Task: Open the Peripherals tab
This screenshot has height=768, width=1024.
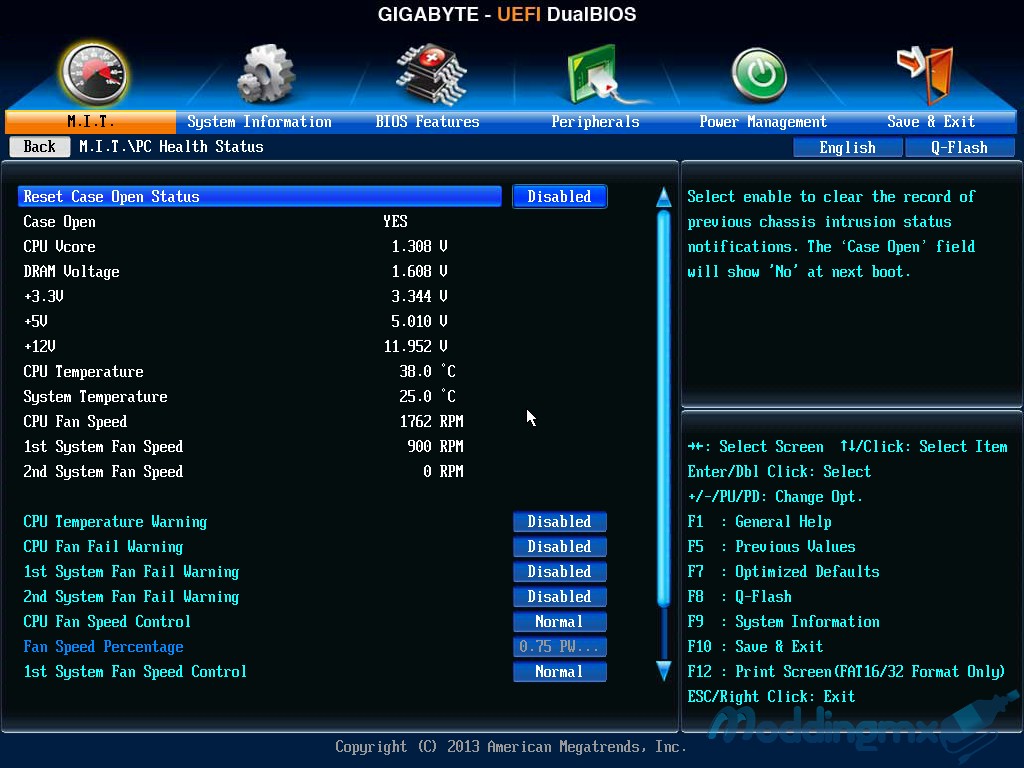Action: (x=595, y=121)
